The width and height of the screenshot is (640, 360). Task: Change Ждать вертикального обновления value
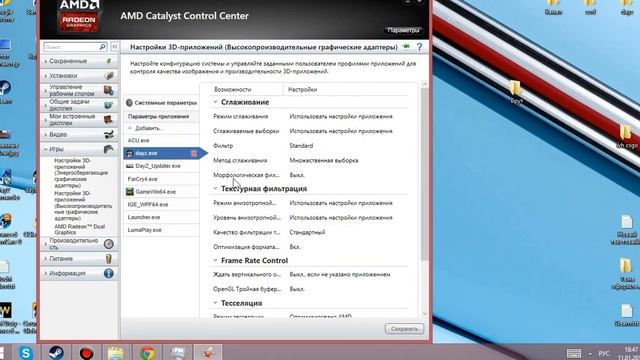pos(340,274)
